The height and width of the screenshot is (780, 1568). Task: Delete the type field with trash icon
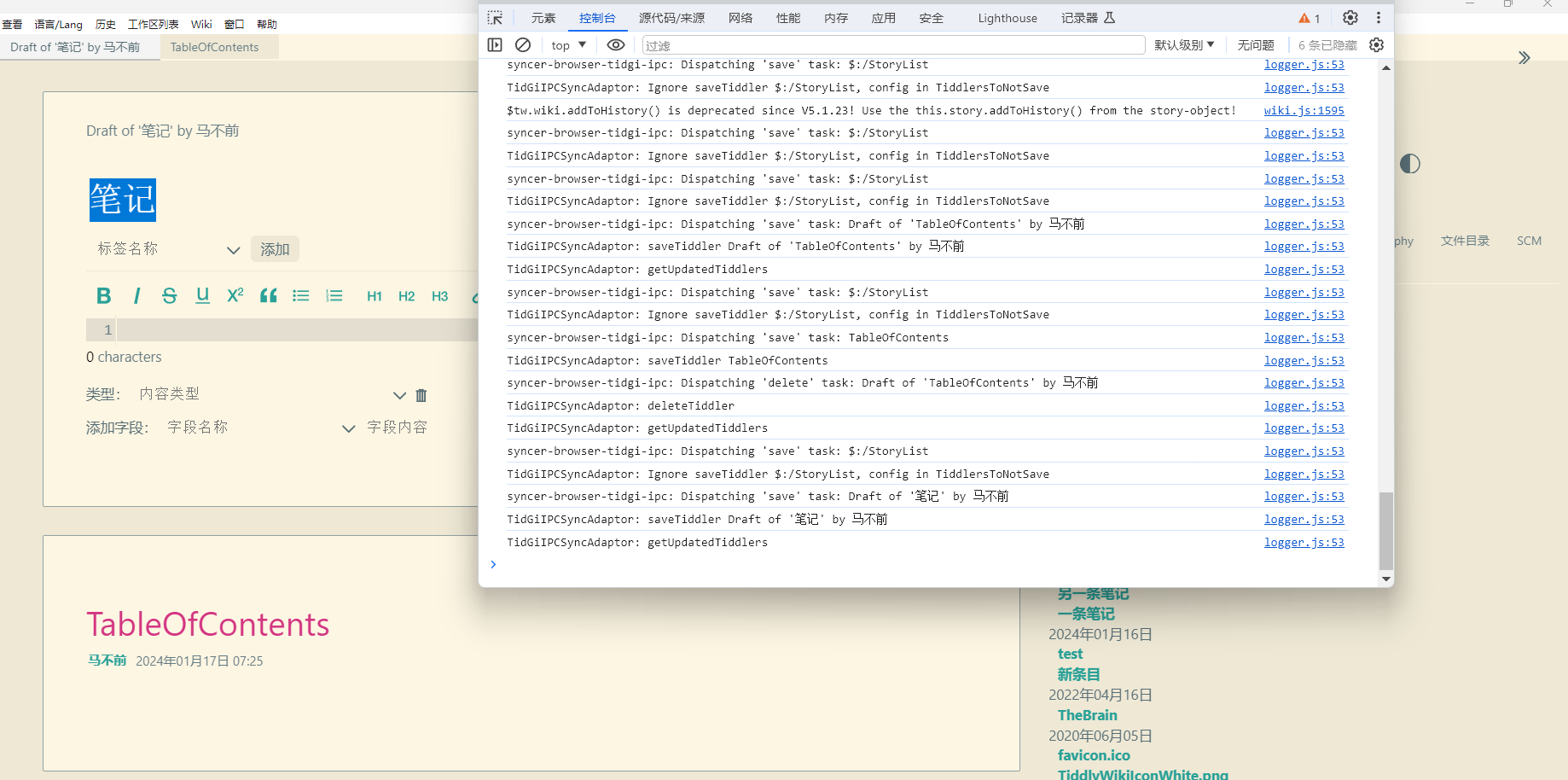(421, 395)
